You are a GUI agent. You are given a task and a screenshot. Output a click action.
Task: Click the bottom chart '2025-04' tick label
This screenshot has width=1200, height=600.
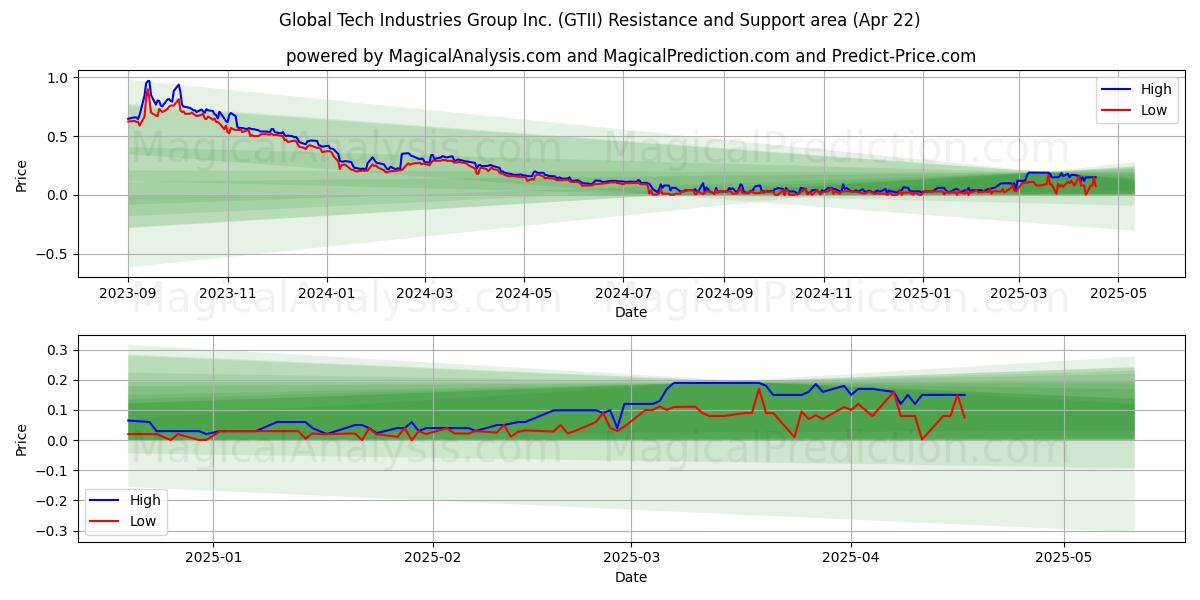[x=852, y=559]
